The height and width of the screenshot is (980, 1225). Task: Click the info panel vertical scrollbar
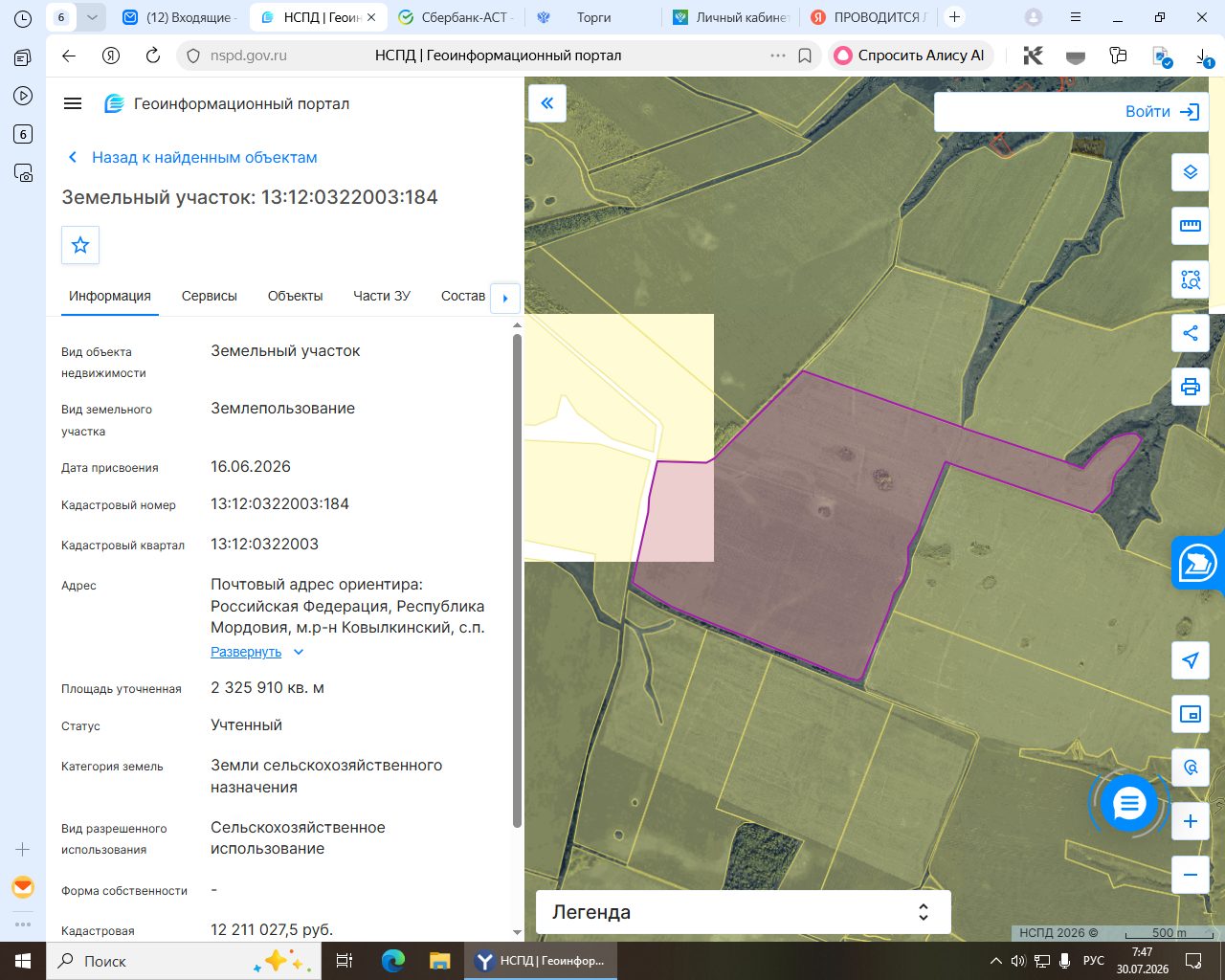518,580
